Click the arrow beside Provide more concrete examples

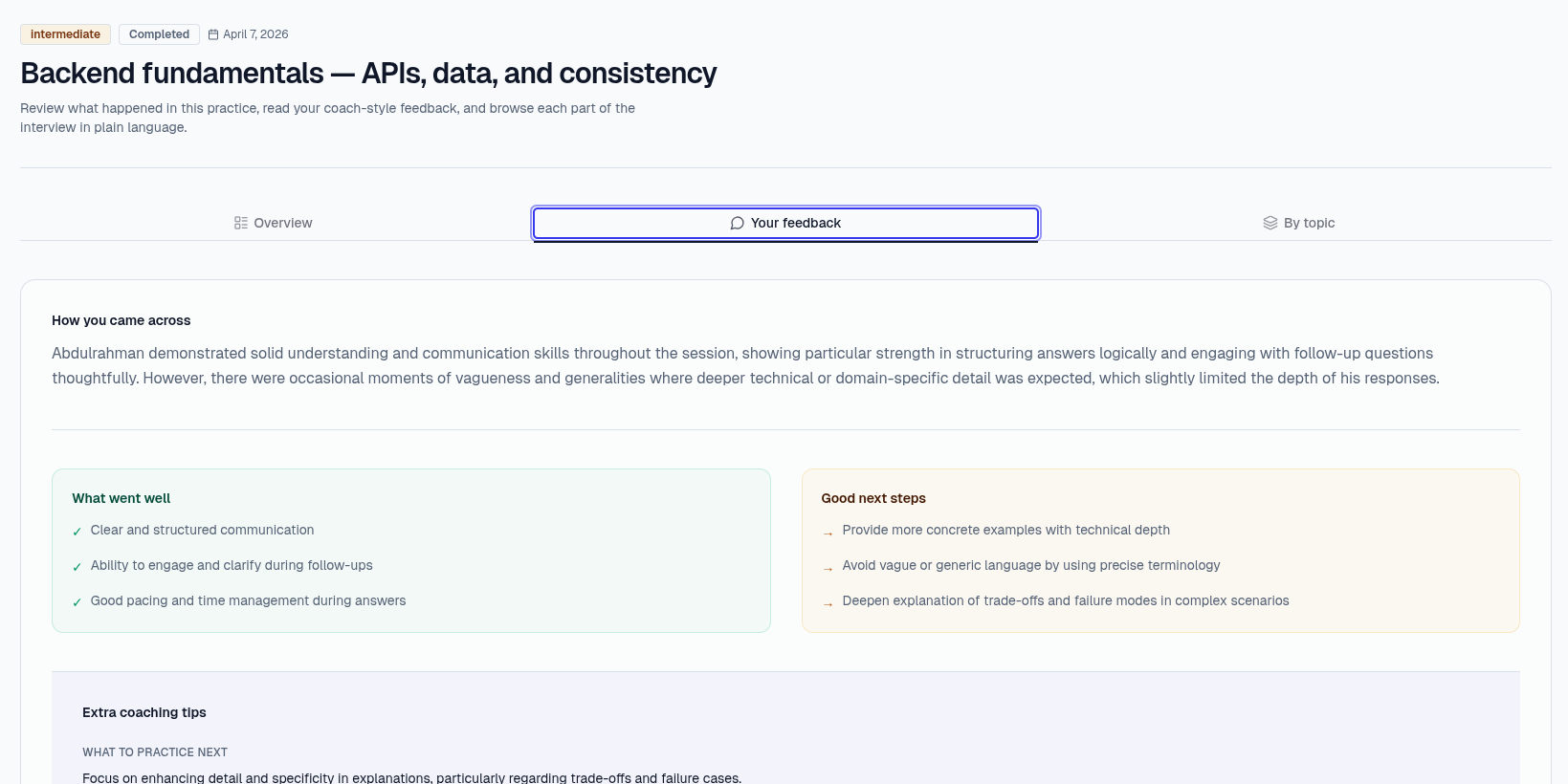828,533
